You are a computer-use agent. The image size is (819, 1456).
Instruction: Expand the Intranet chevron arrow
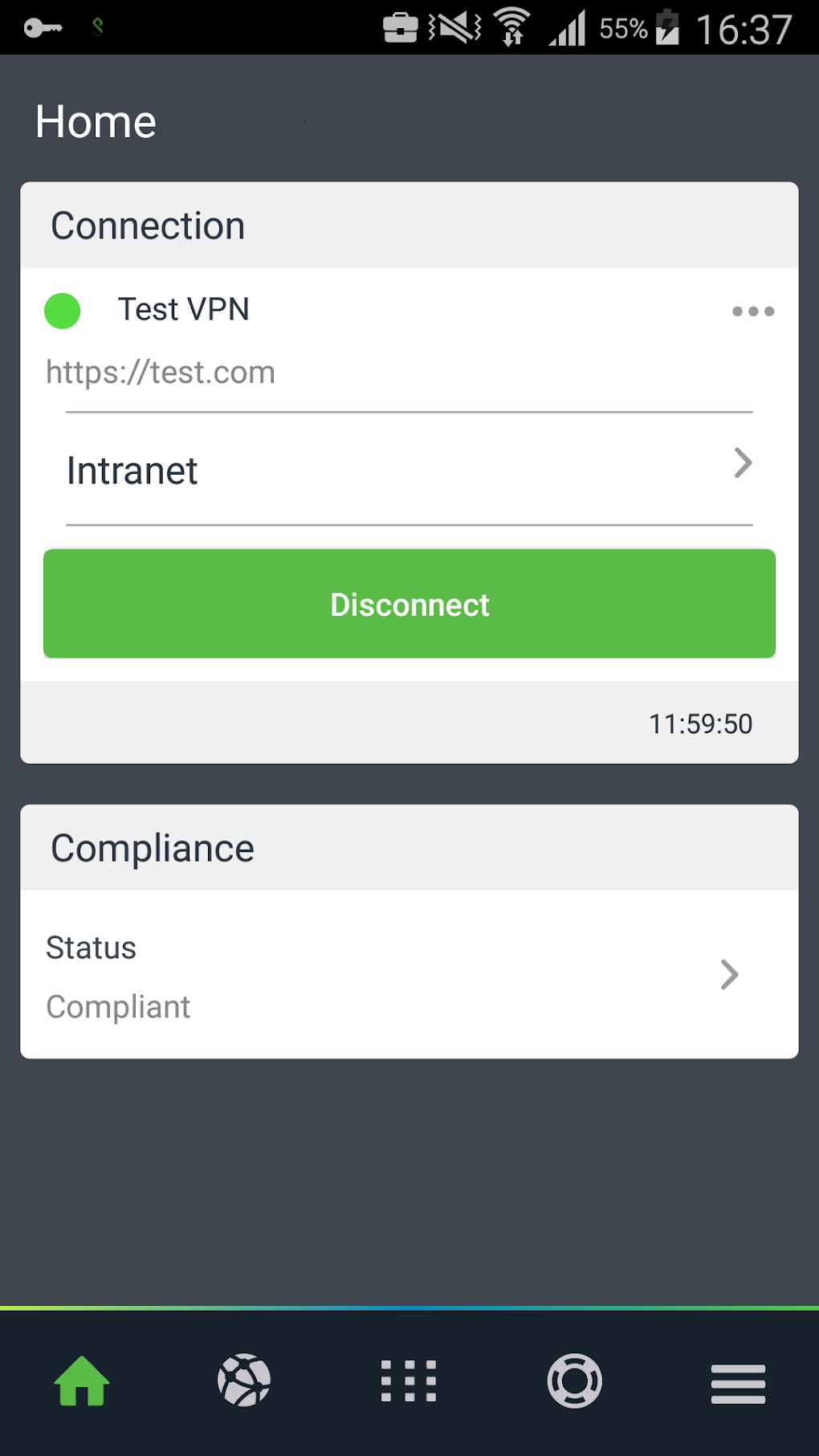coord(744,463)
